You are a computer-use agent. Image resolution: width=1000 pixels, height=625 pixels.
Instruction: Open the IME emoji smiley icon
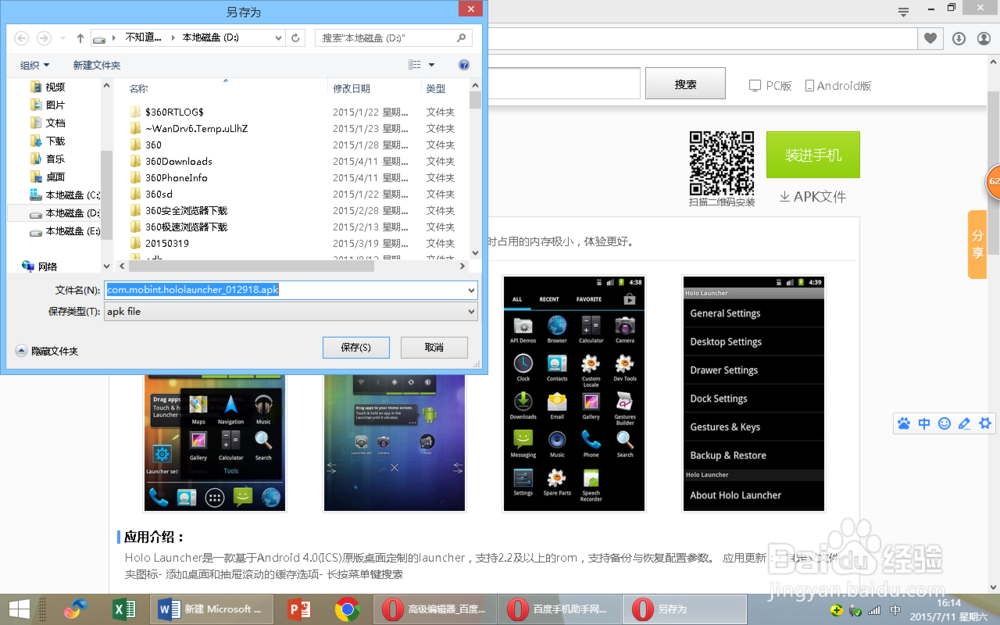(x=945, y=423)
